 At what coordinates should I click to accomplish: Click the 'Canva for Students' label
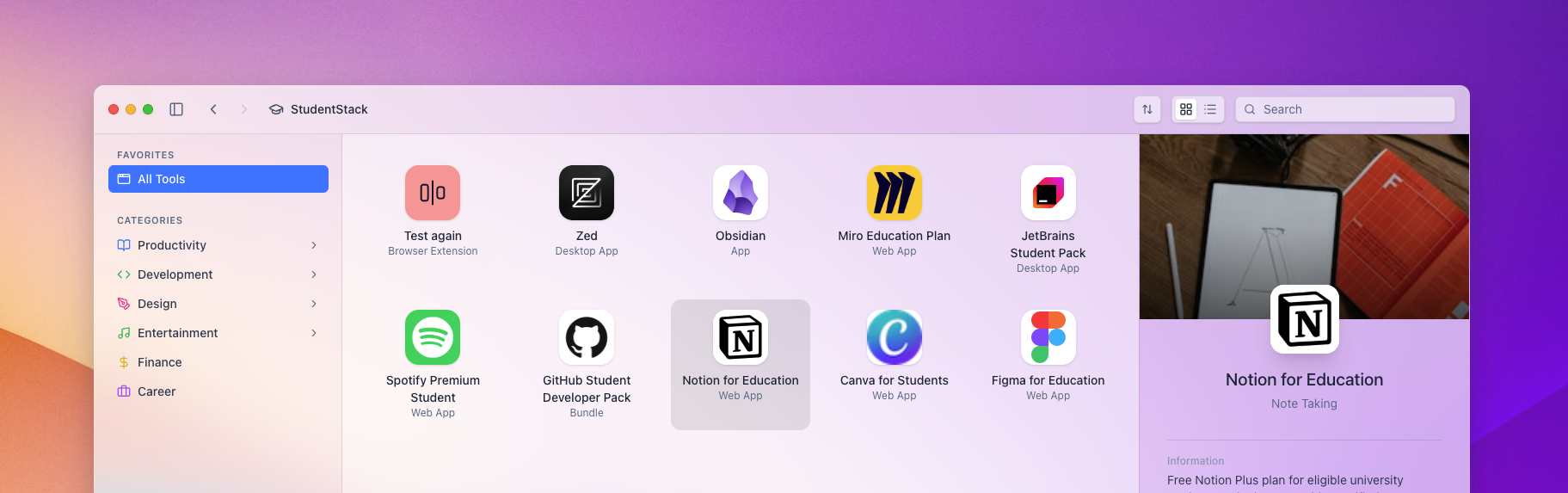895,380
